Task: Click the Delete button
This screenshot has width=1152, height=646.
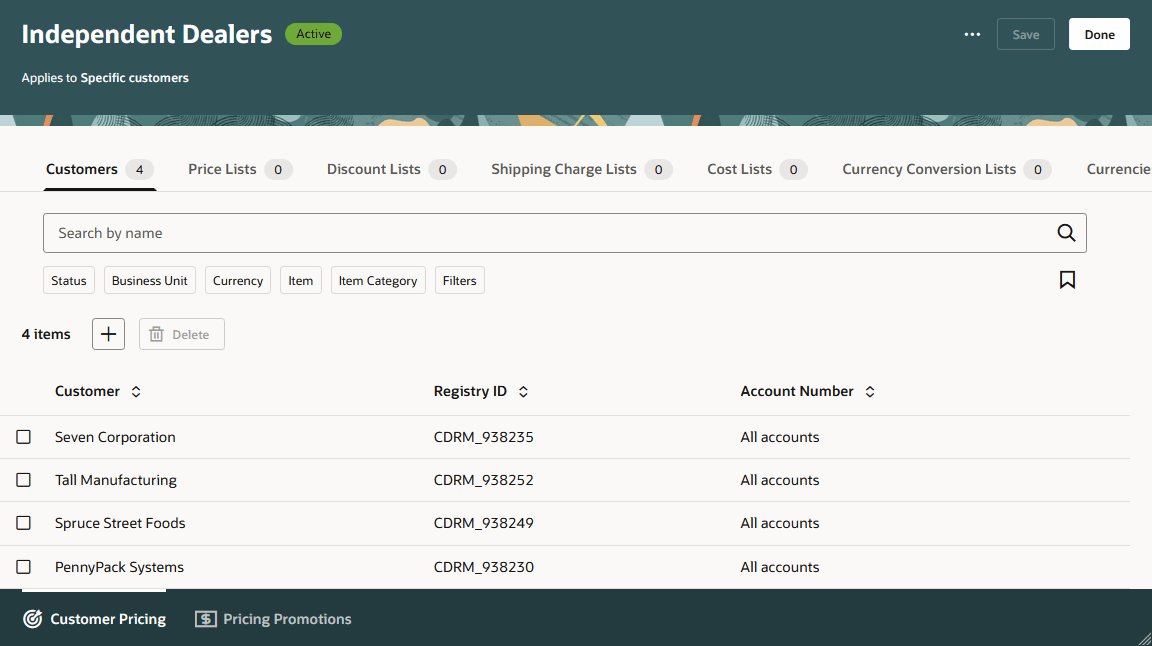Action: (181, 334)
